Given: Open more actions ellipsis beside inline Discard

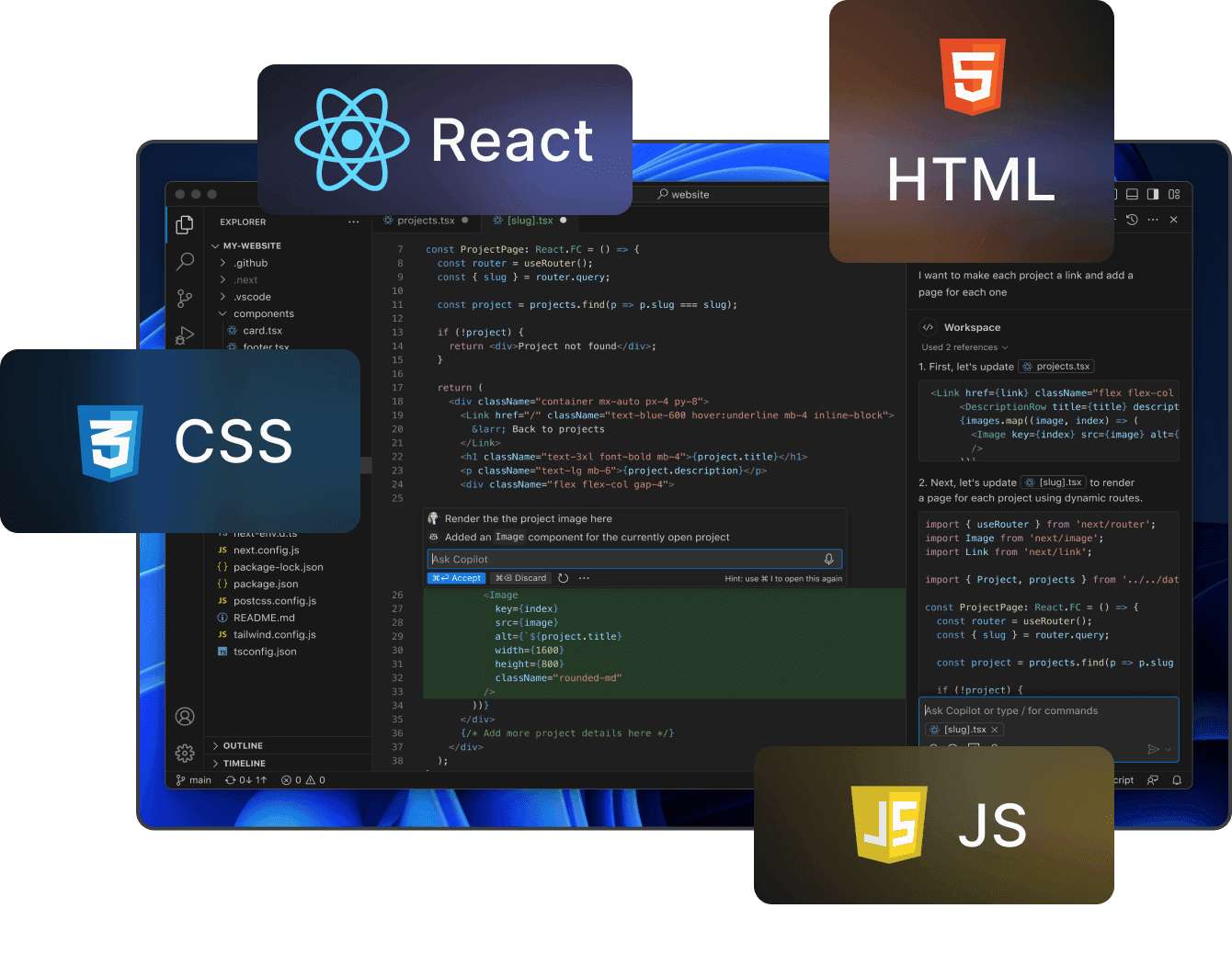Looking at the screenshot, I should tap(584, 578).
